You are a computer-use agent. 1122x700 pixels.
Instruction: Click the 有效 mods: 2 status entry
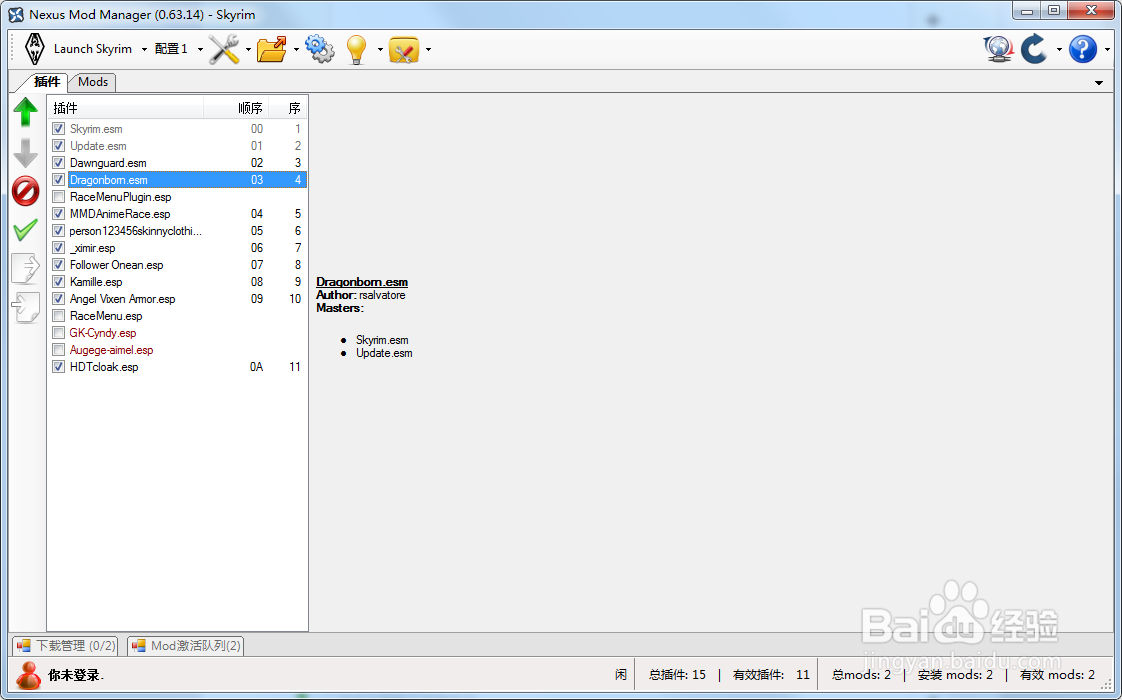(x=1057, y=675)
